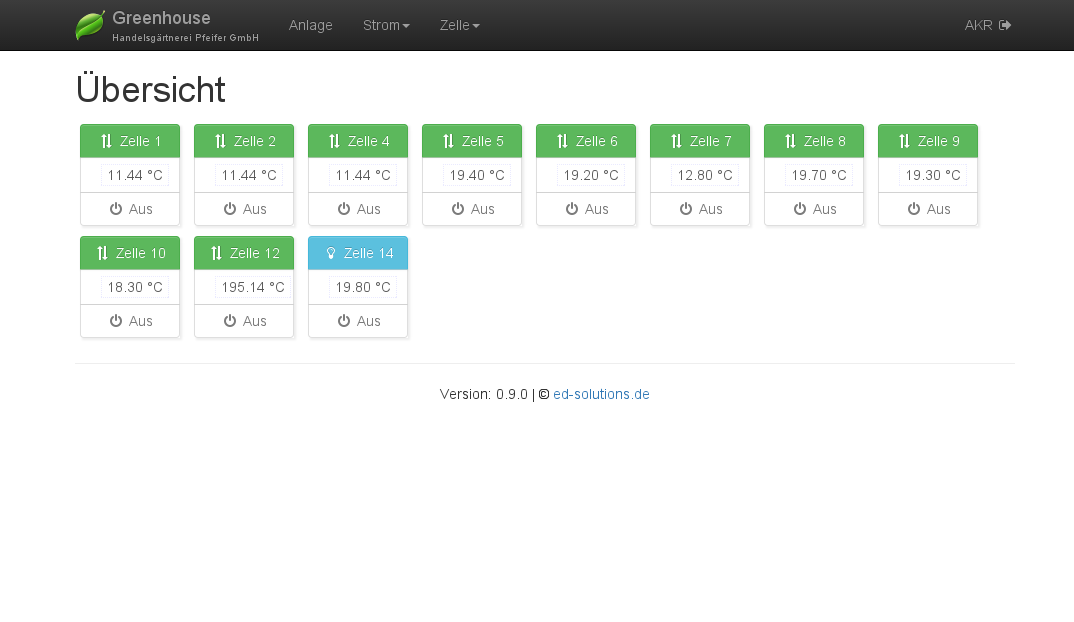
Task: Click the Übersicht page heading
Action: pos(151,89)
